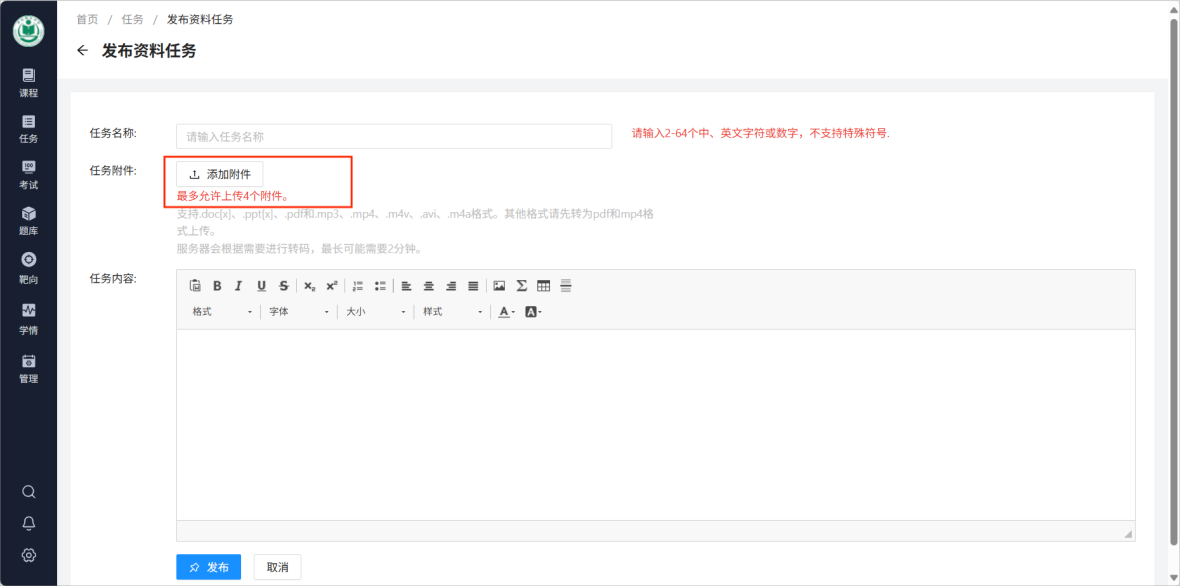Open 题库 in the sidebar
Viewport: 1180px width, 586px height.
[x=29, y=221]
